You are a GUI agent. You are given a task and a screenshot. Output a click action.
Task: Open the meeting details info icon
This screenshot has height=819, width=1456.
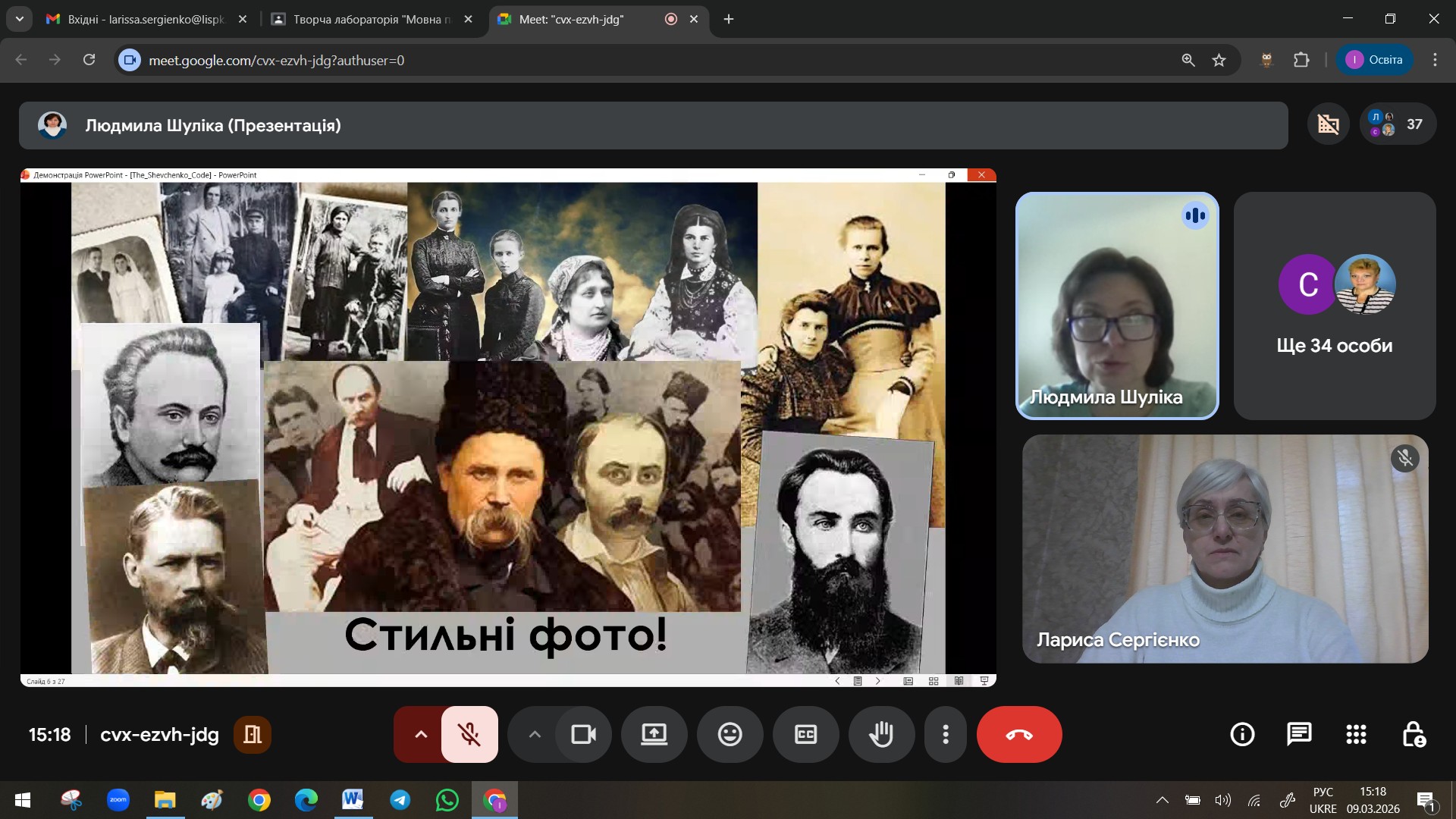[1242, 734]
